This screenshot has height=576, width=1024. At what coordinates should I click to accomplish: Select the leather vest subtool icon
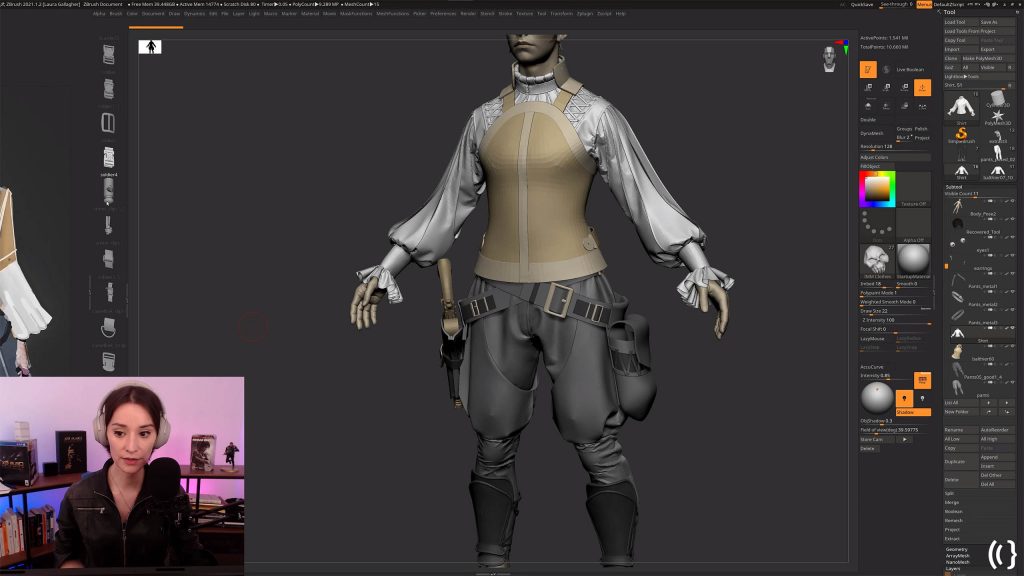point(957,353)
